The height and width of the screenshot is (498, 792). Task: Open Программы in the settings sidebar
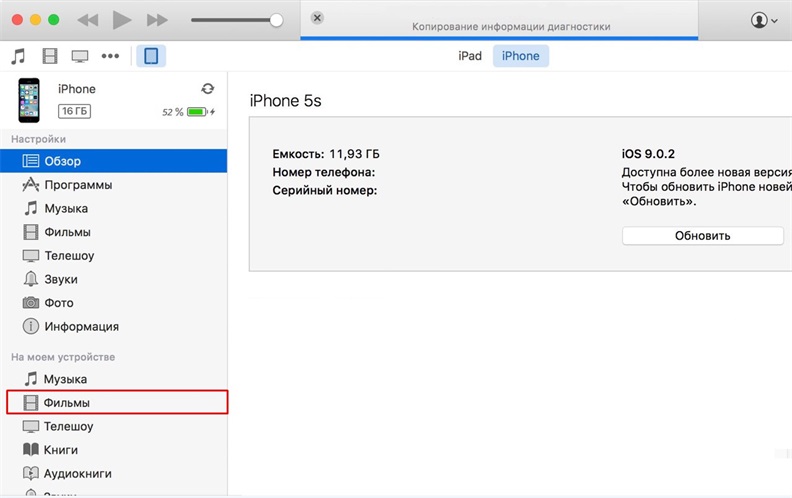(114, 185)
